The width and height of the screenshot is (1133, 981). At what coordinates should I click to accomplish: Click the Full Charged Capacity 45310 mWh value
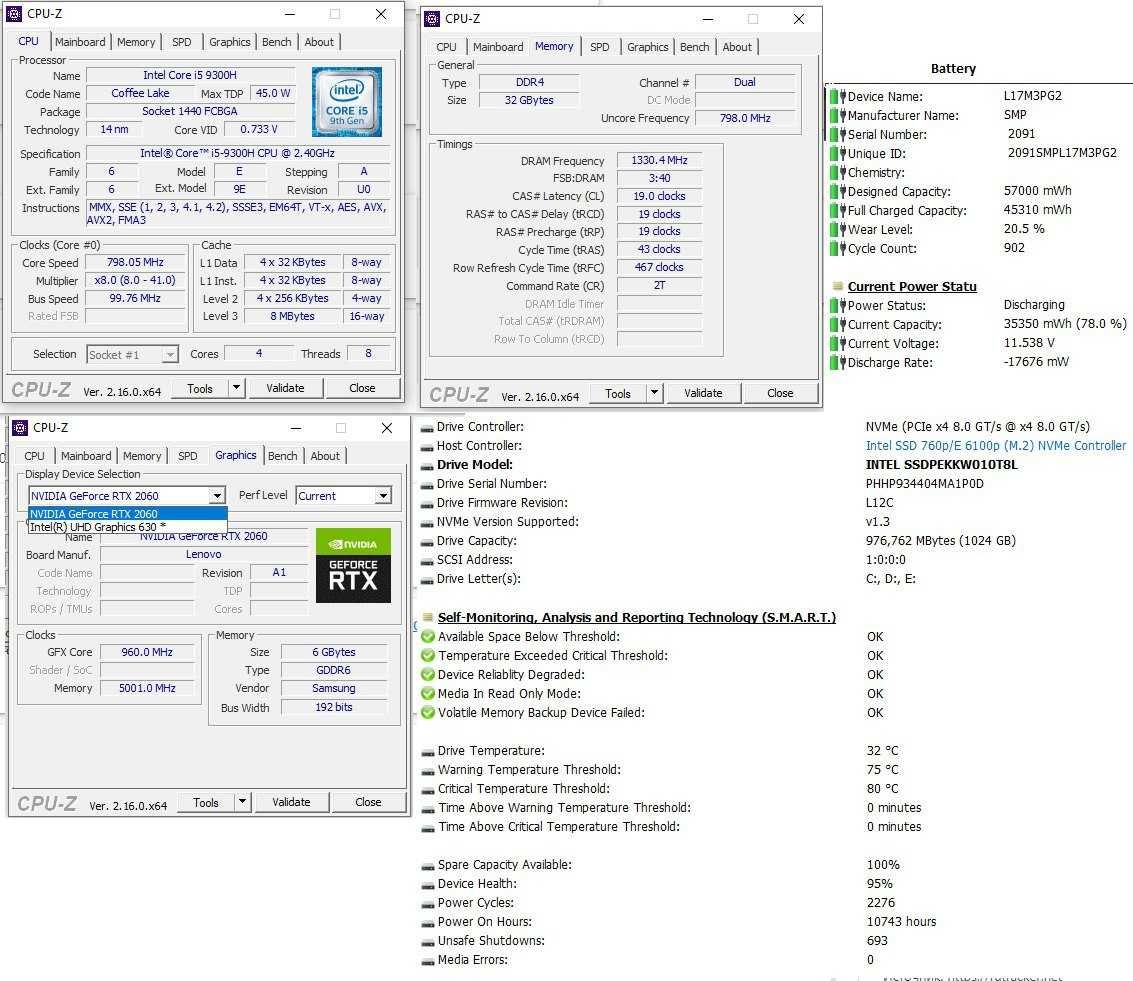(1037, 209)
